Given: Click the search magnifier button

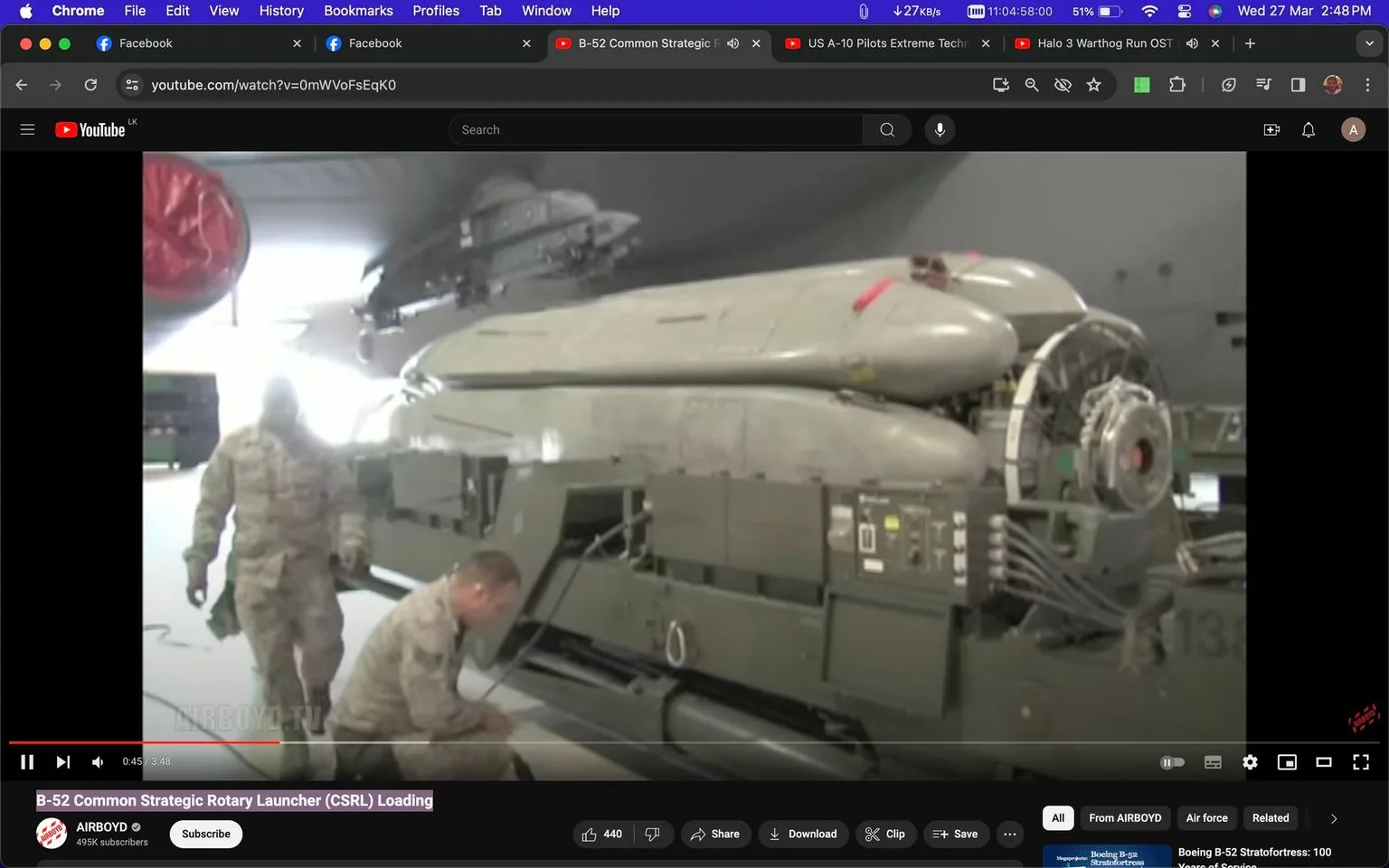Looking at the screenshot, I should point(887,129).
